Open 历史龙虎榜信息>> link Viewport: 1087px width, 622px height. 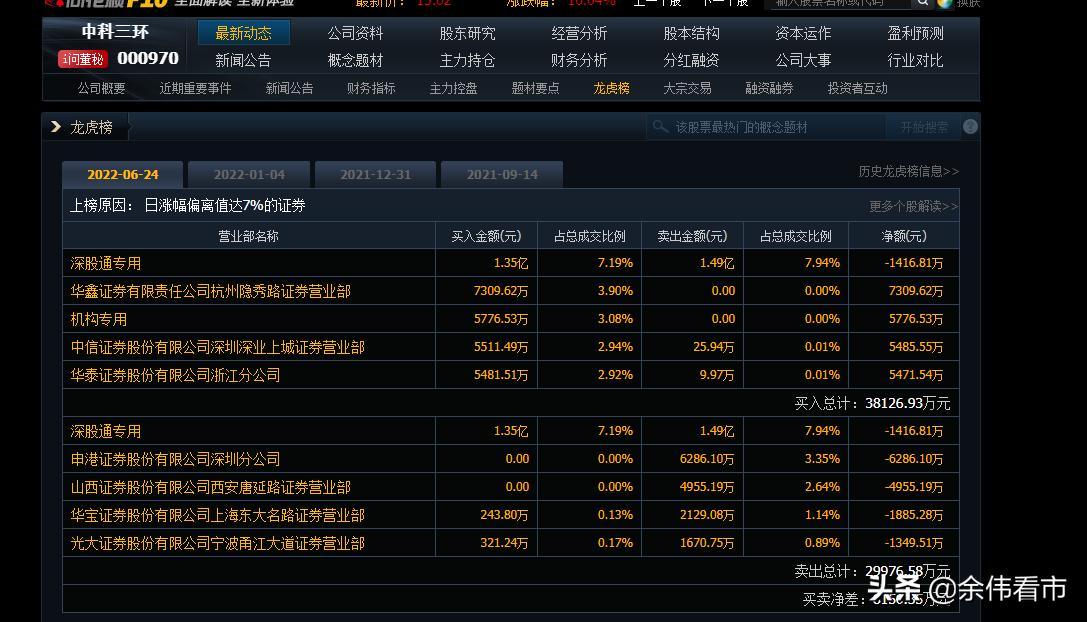909,171
